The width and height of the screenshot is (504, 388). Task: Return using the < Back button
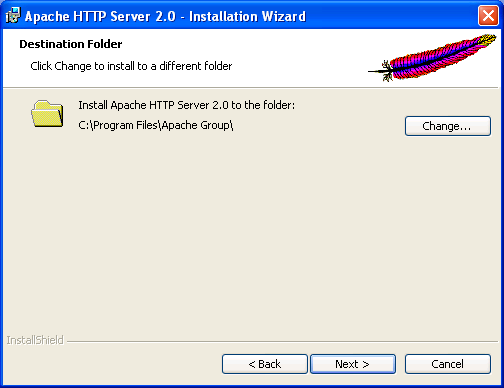pos(265,364)
